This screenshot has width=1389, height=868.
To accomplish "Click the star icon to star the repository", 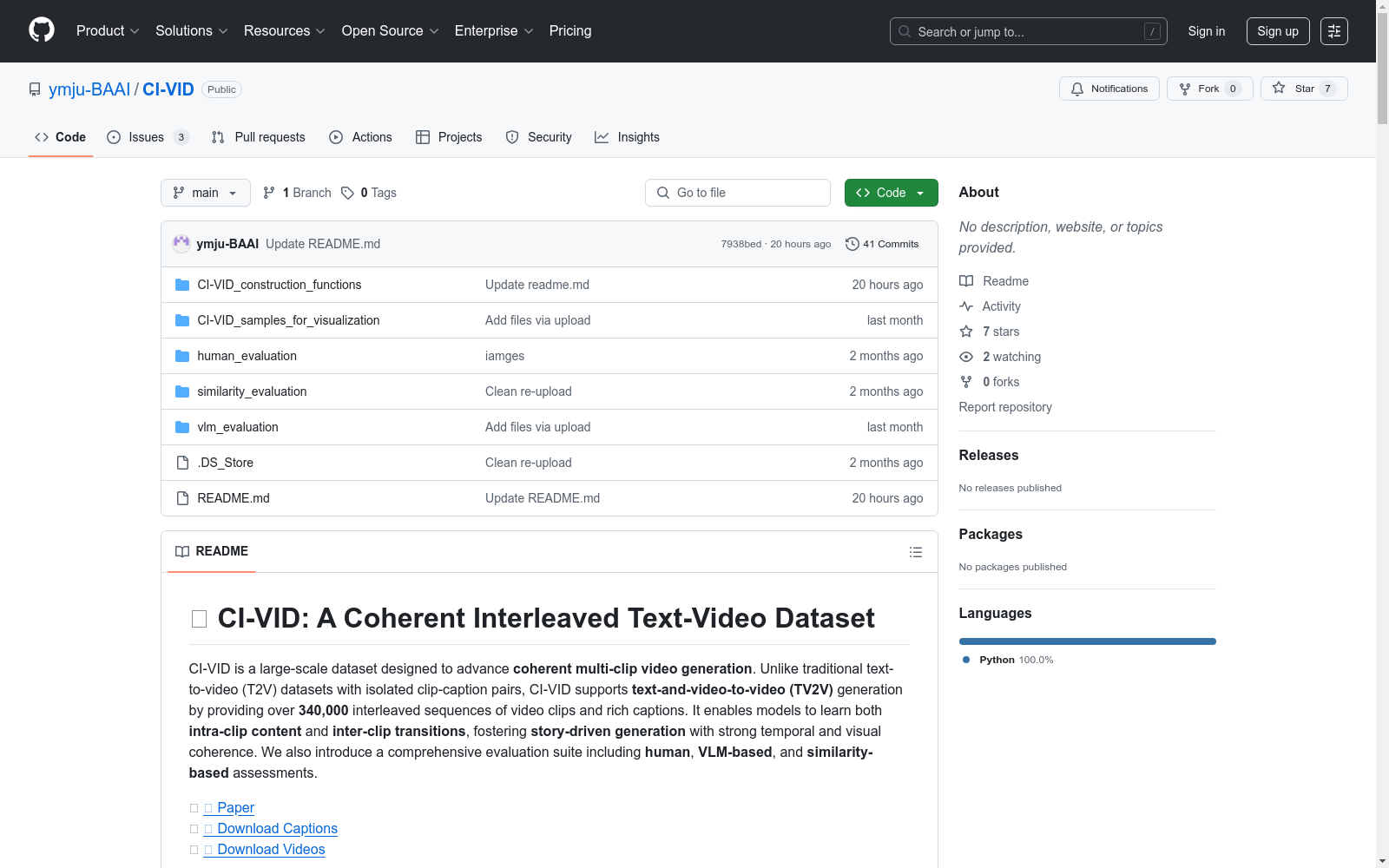I will (1279, 88).
